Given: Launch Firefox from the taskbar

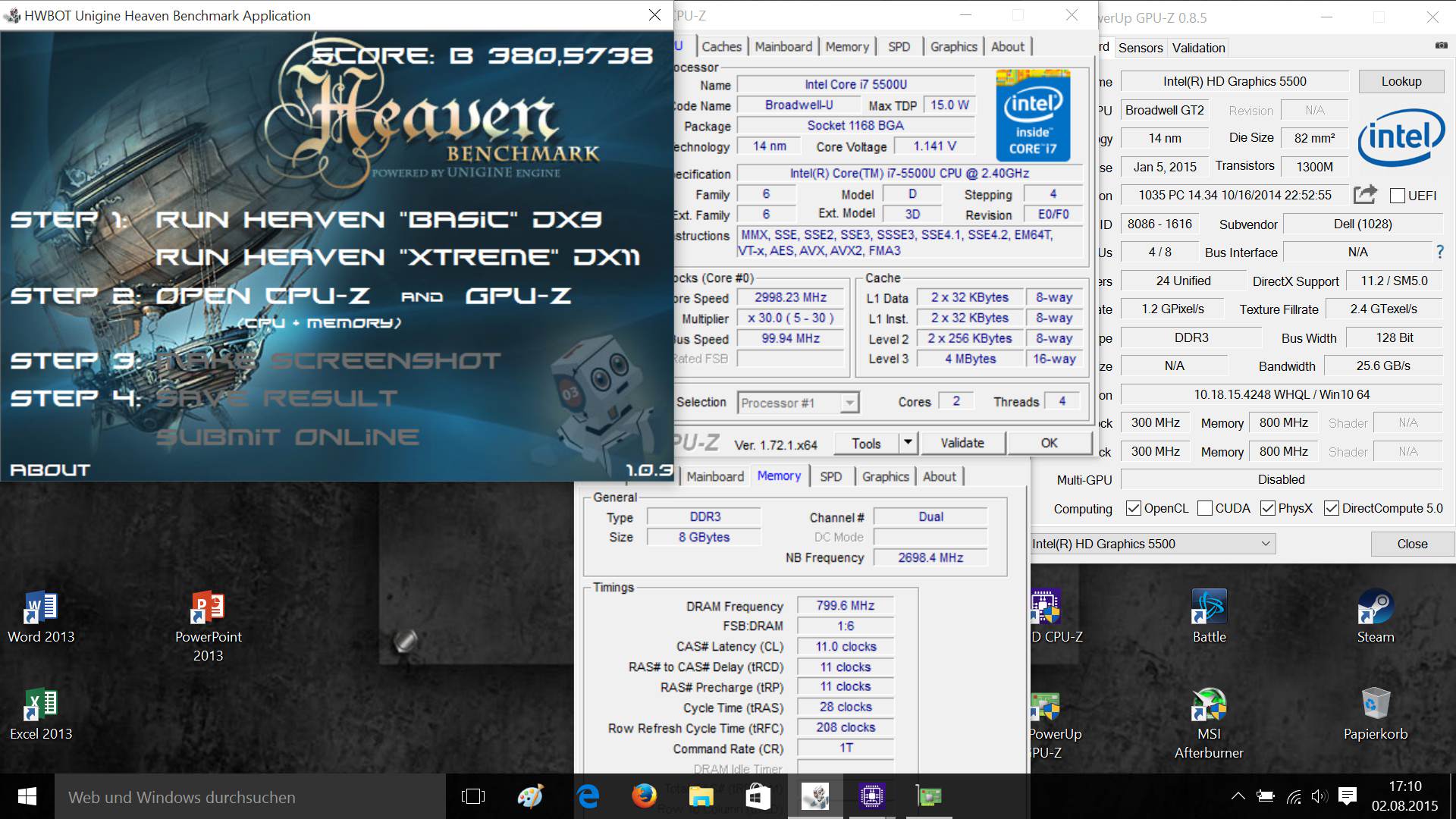Looking at the screenshot, I should pyautogui.click(x=644, y=796).
